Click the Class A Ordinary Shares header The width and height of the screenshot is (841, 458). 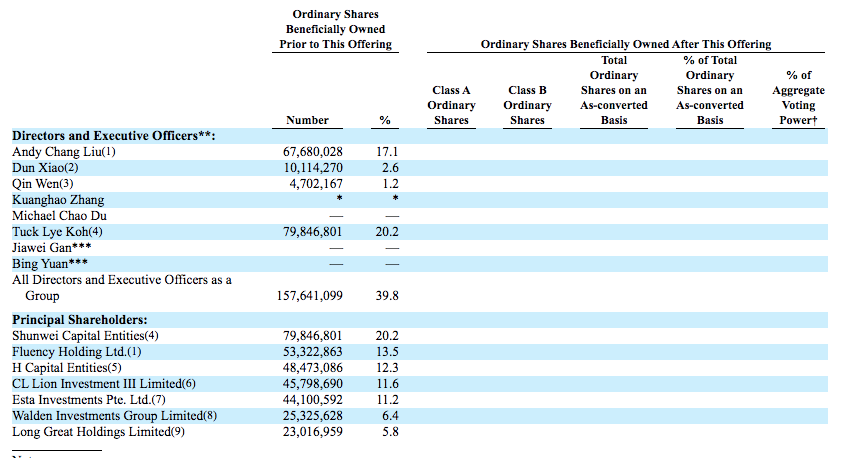click(452, 105)
